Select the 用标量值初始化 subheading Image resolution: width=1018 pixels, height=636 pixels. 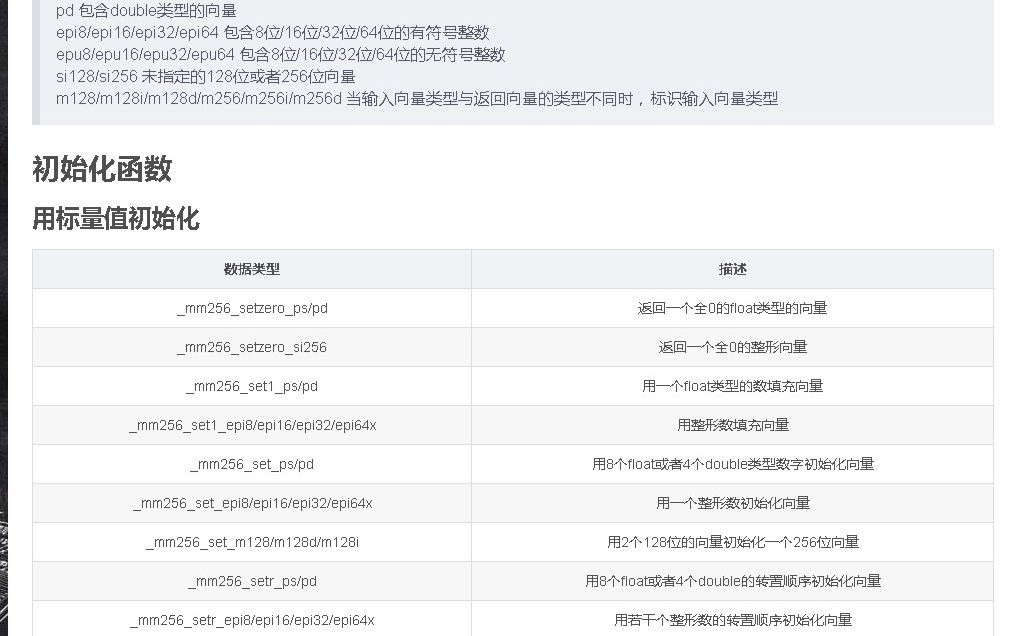[x=115, y=220]
